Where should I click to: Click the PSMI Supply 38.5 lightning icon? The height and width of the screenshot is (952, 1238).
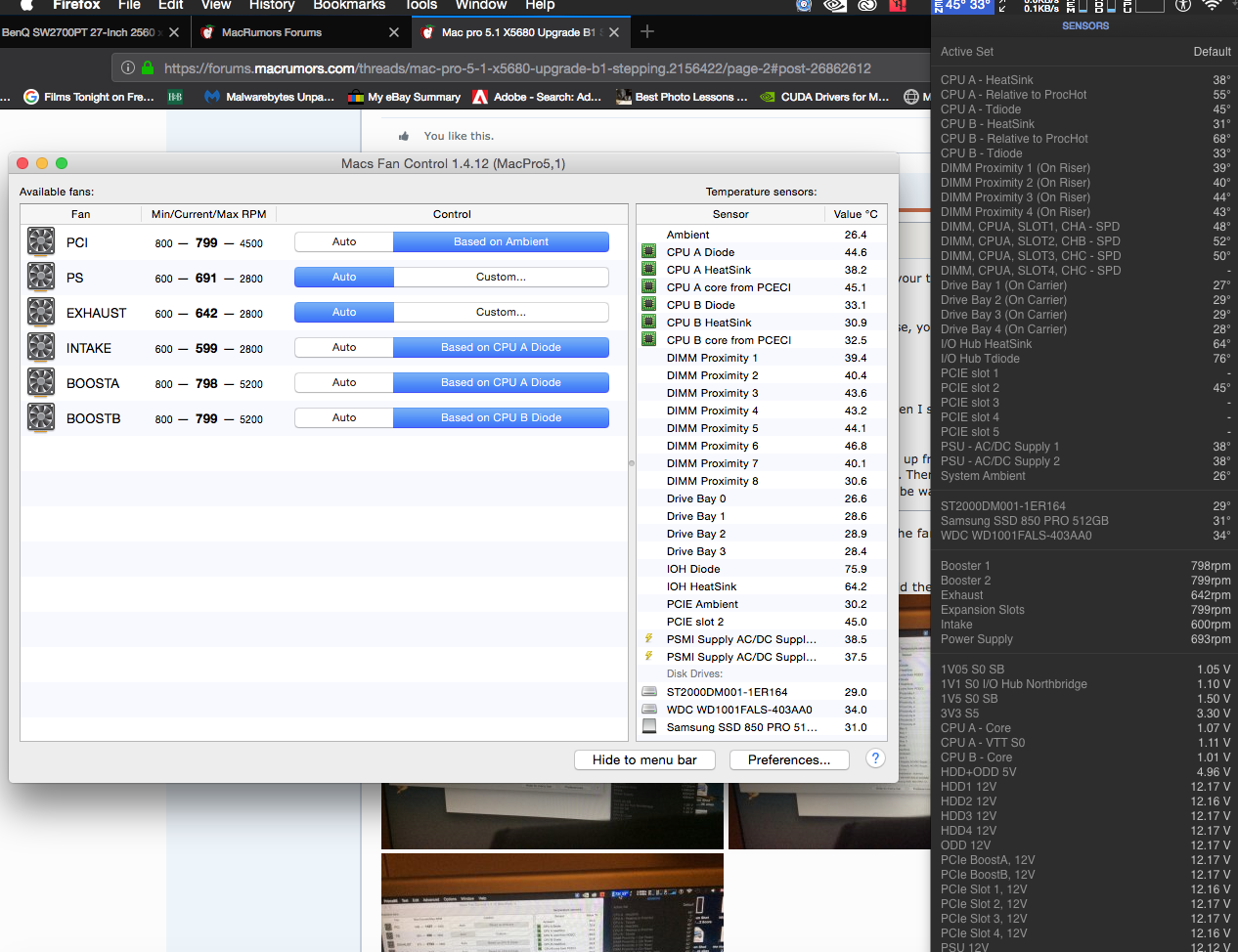coord(648,638)
